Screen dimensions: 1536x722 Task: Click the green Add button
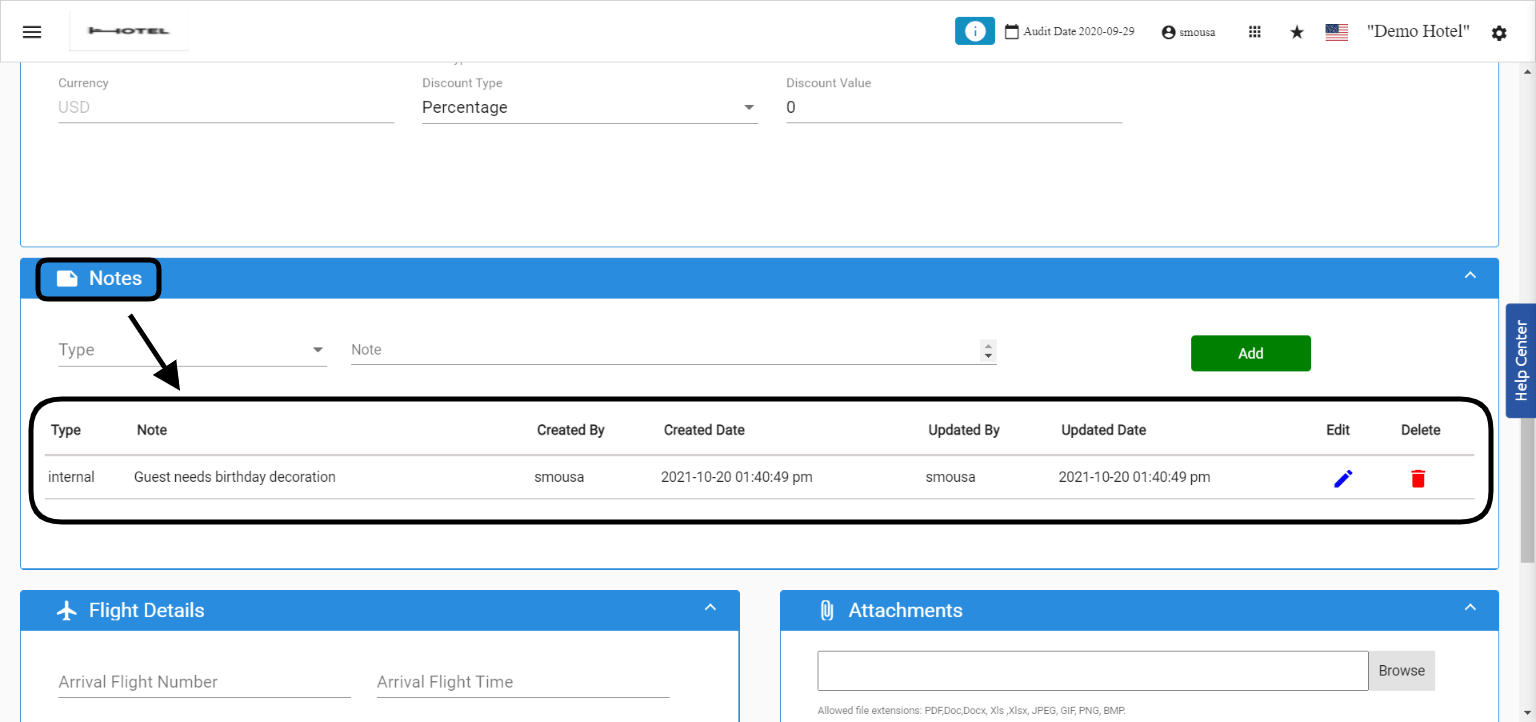(x=1250, y=353)
